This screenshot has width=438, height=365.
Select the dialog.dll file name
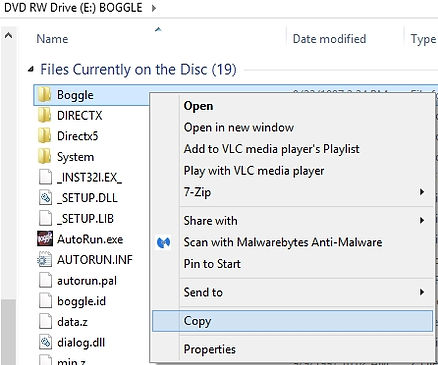[81, 343]
